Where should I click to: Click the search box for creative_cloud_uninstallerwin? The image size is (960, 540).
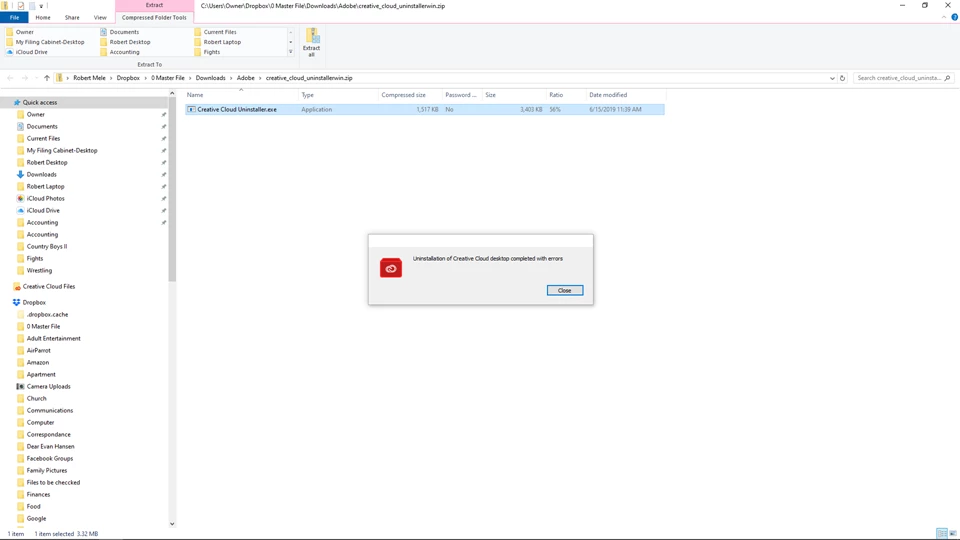[898, 78]
